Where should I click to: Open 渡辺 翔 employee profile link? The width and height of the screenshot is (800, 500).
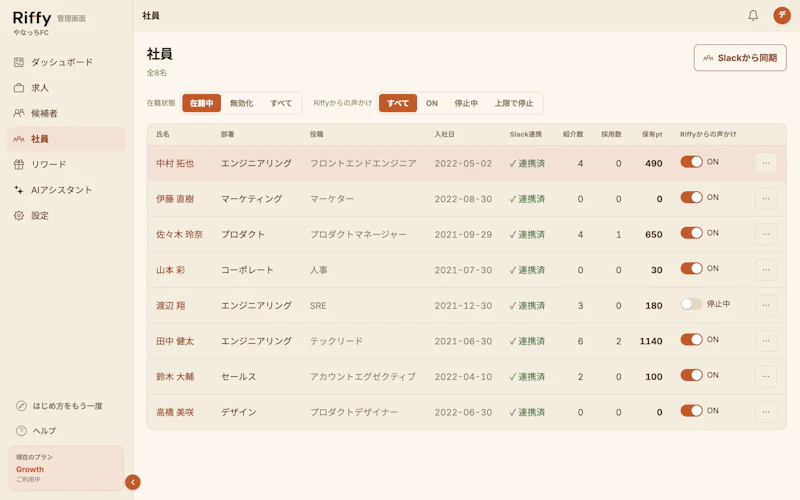click(170, 306)
